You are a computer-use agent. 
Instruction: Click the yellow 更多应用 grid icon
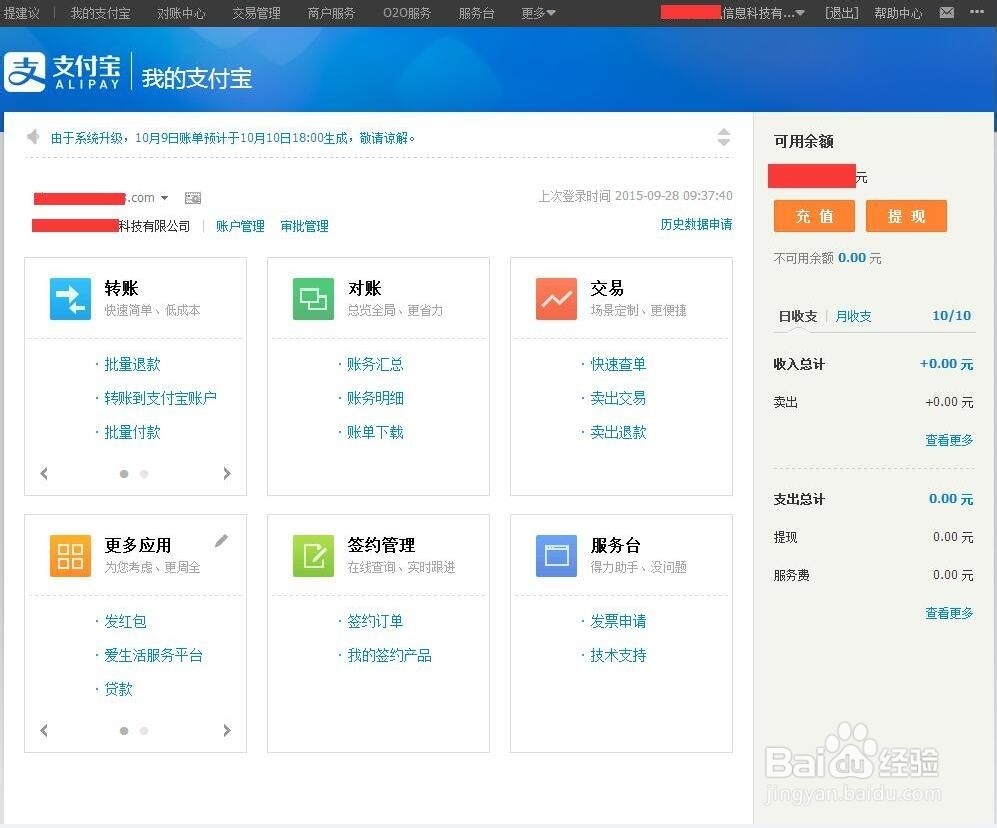tap(70, 555)
